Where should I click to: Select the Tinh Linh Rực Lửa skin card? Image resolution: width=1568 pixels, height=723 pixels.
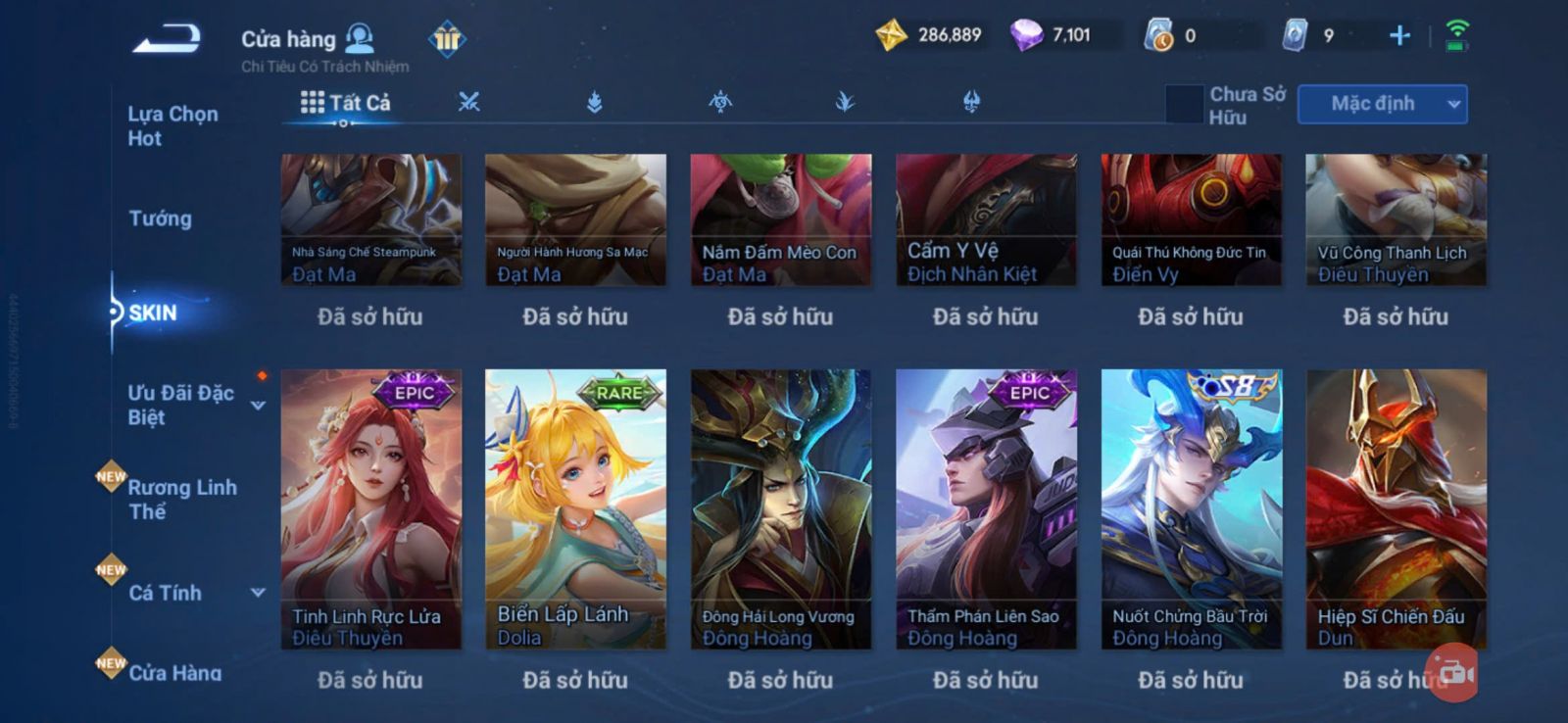370,508
